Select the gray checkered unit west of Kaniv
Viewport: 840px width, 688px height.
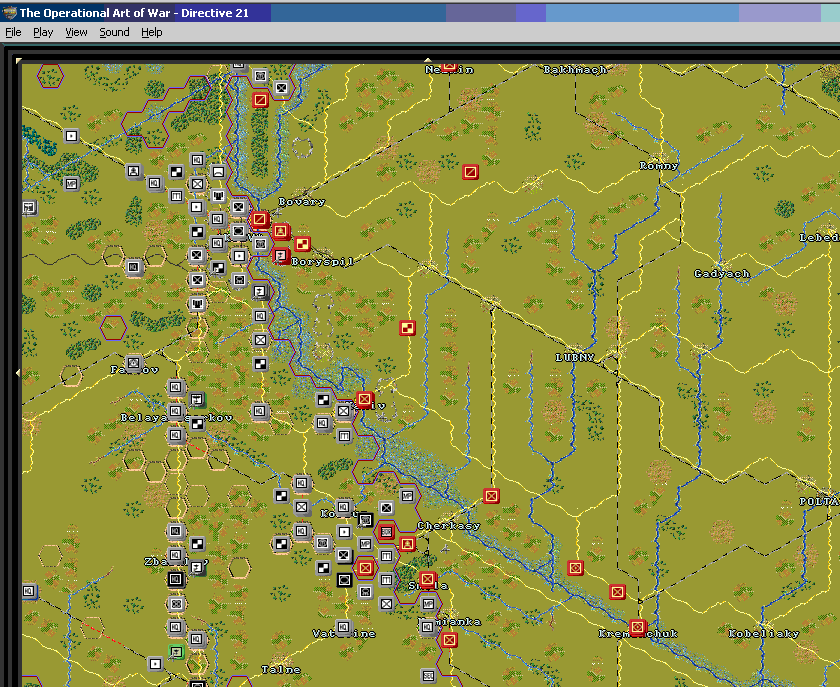tap(323, 400)
